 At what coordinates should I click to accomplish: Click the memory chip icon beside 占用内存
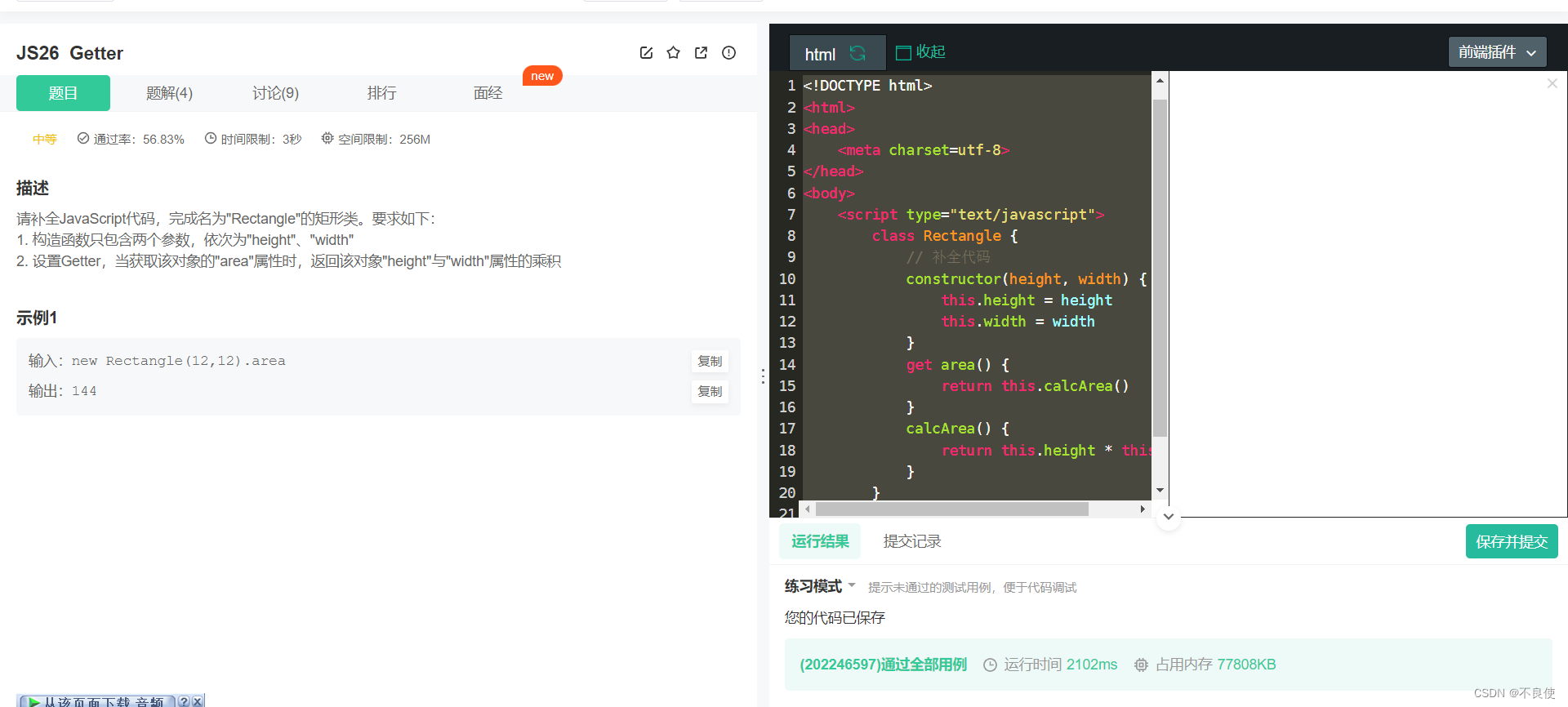(1141, 665)
